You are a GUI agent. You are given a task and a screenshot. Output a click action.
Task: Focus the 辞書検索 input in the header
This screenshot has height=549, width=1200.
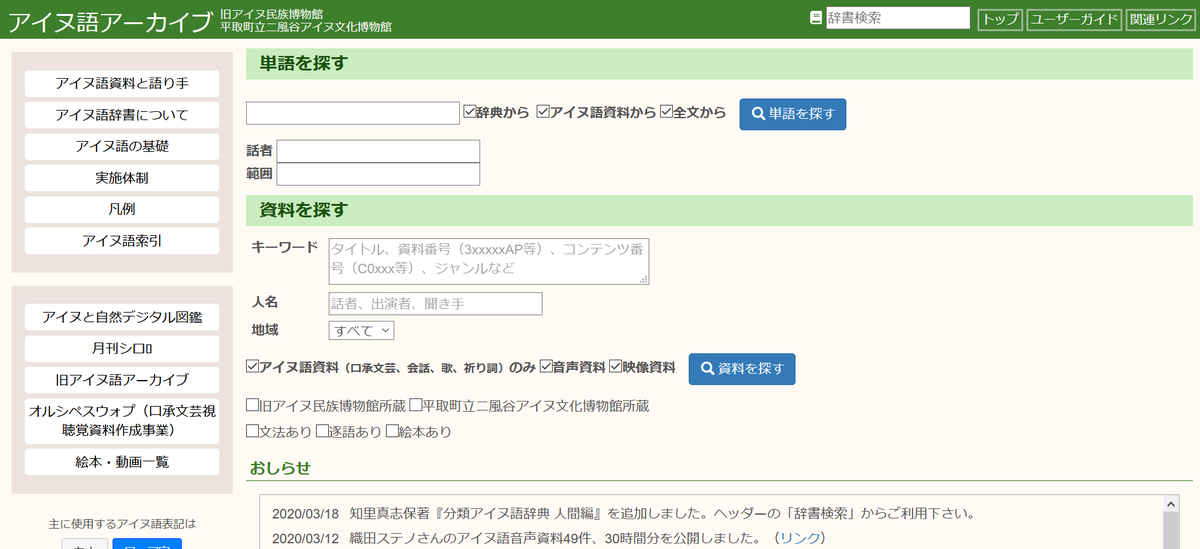click(898, 18)
